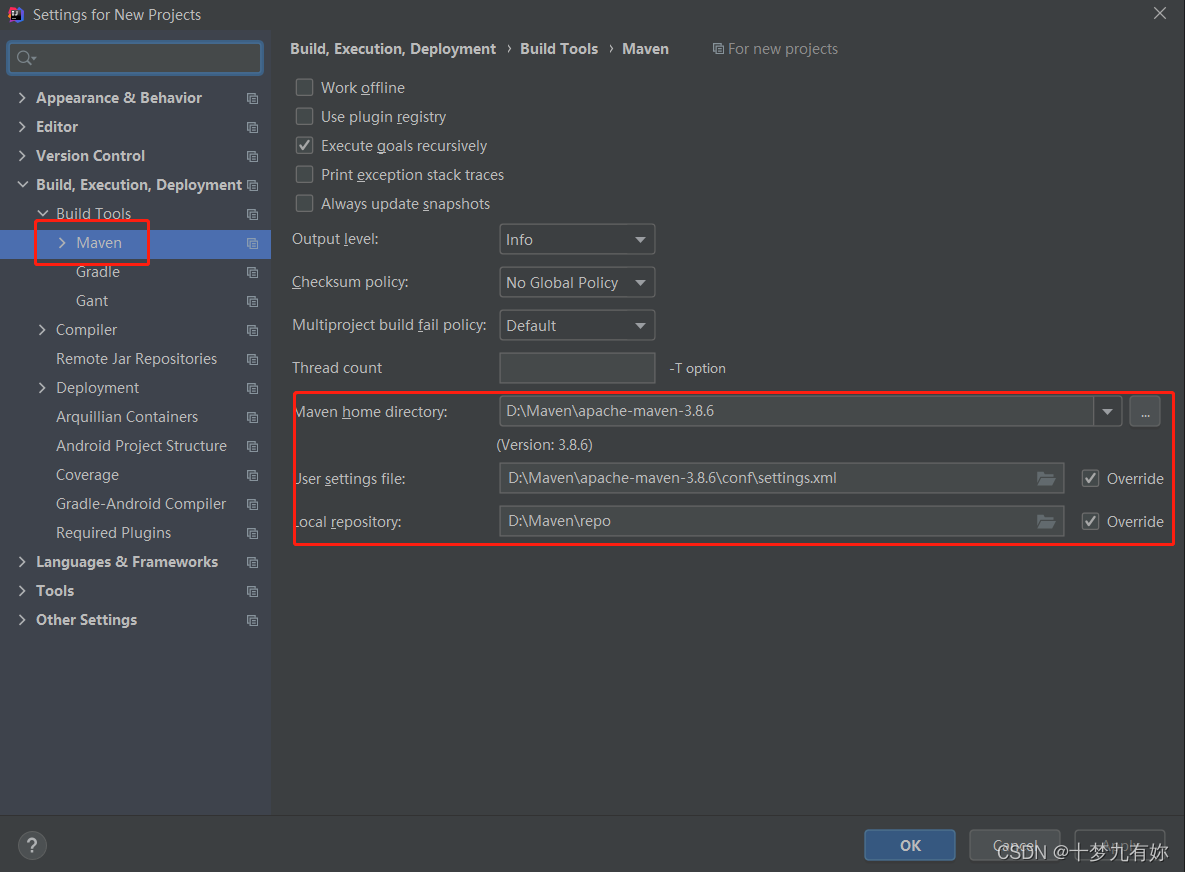Click the project-level icon beside Gradle
Screen dimensions: 1185x872
click(x=252, y=272)
